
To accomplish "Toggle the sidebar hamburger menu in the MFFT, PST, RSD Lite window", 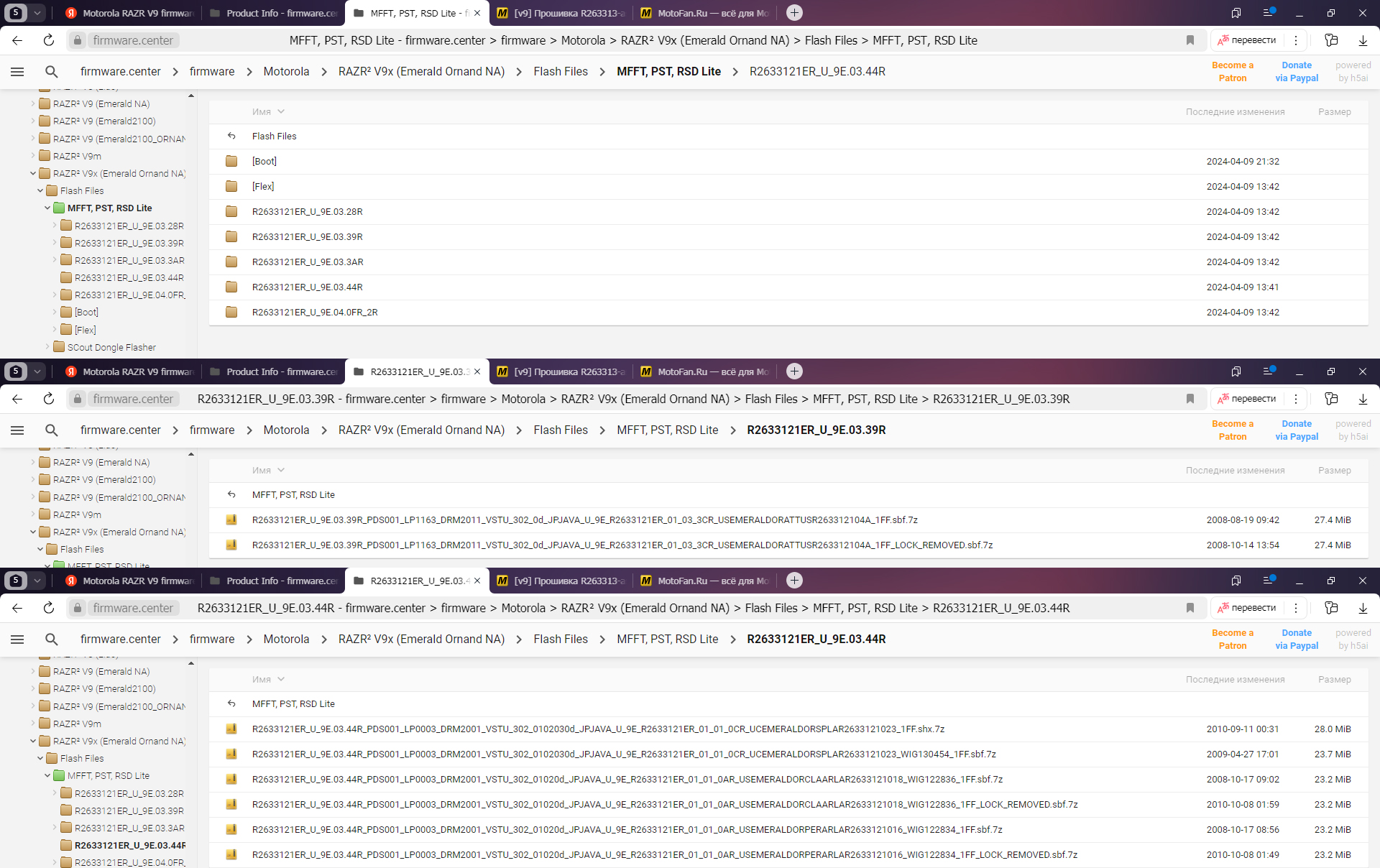I will point(17,71).
